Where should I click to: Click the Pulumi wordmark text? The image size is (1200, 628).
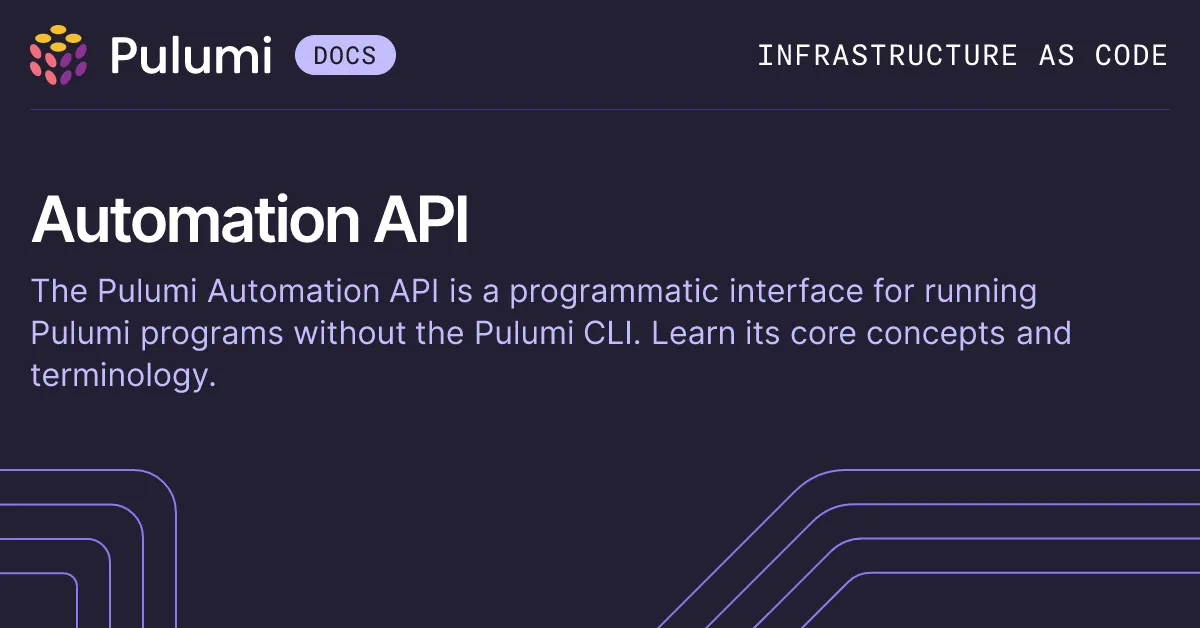(191, 55)
